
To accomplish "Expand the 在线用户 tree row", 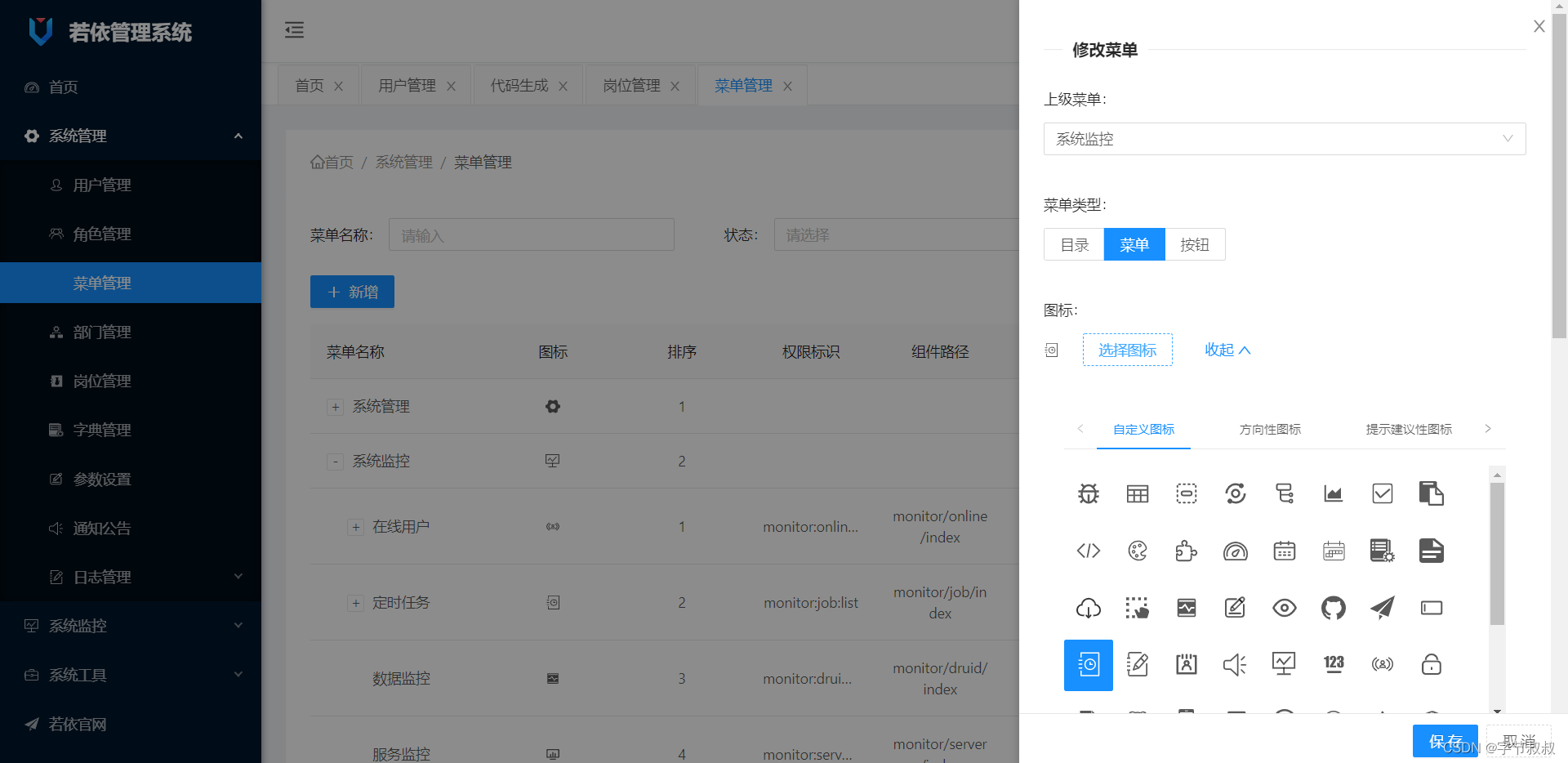I will click(x=356, y=527).
